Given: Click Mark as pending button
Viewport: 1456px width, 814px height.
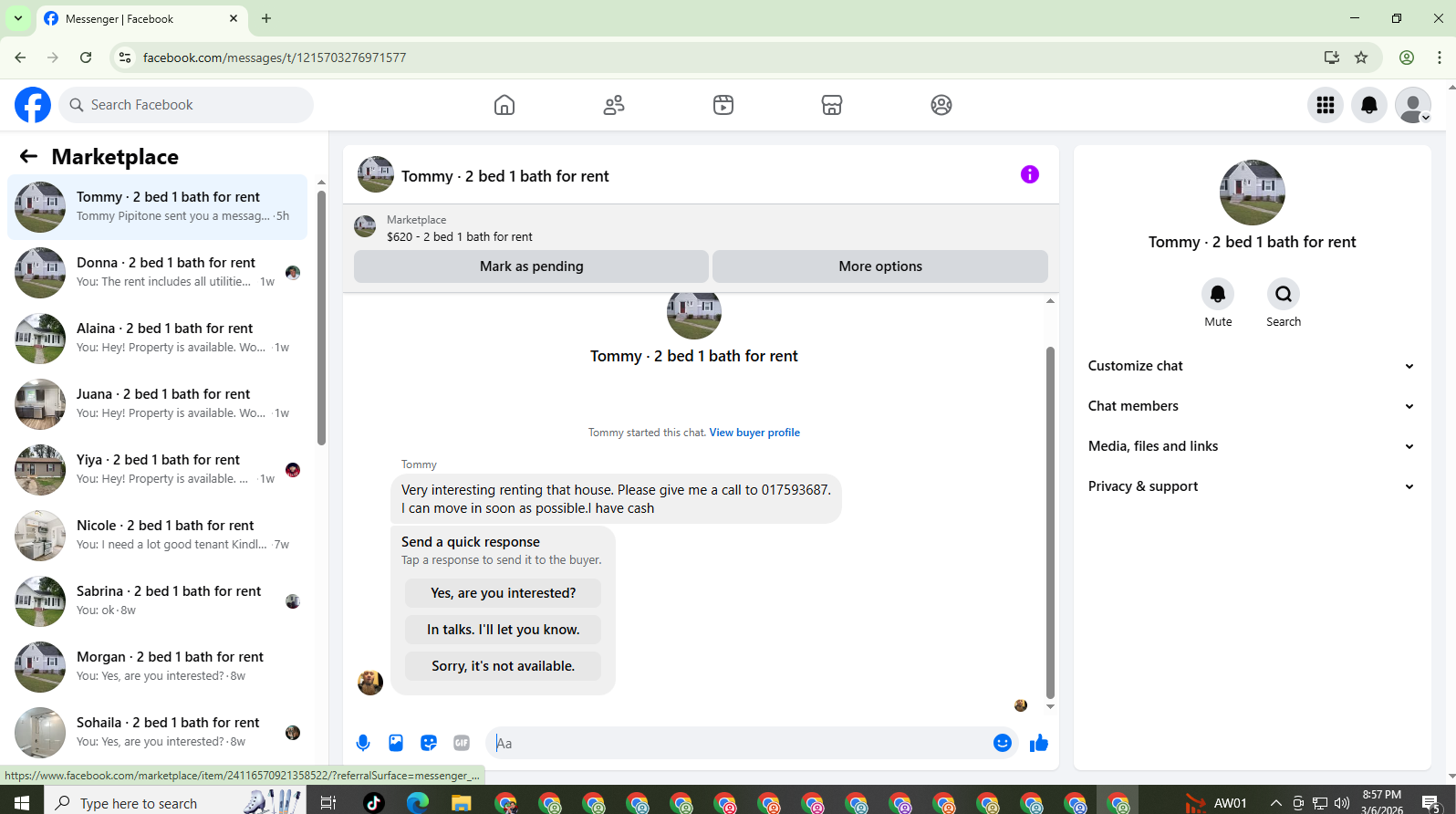Looking at the screenshot, I should (x=531, y=266).
